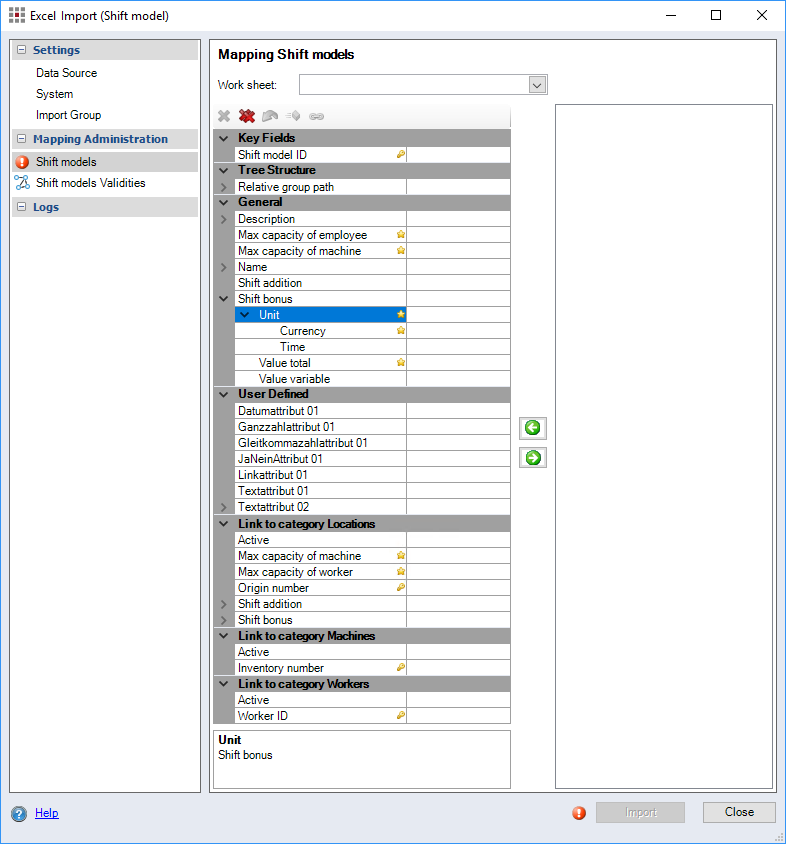The image size is (786, 844).
Task: Collapse the Settings section in sidebar
Action: point(21,50)
